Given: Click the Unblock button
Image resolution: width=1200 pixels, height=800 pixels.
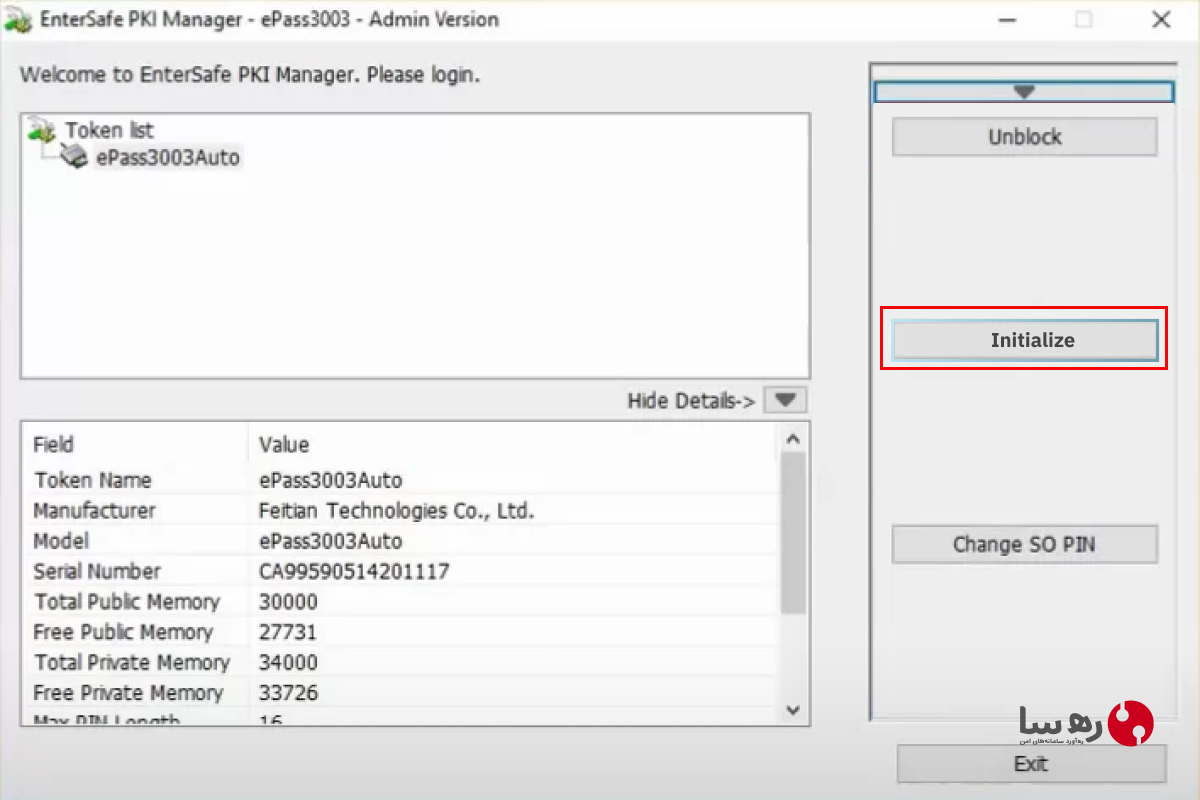Looking at the screenshot, I should (1024, 137).
